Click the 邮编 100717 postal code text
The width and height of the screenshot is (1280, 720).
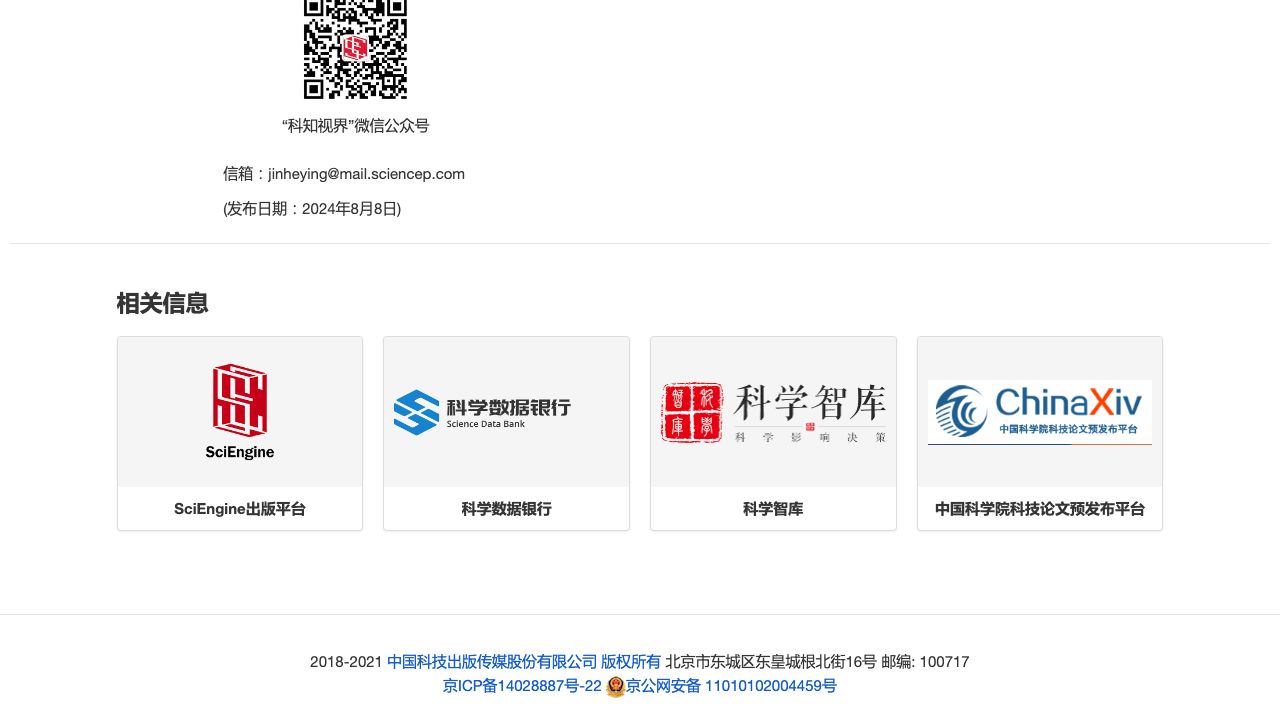(x=925, y=662)
